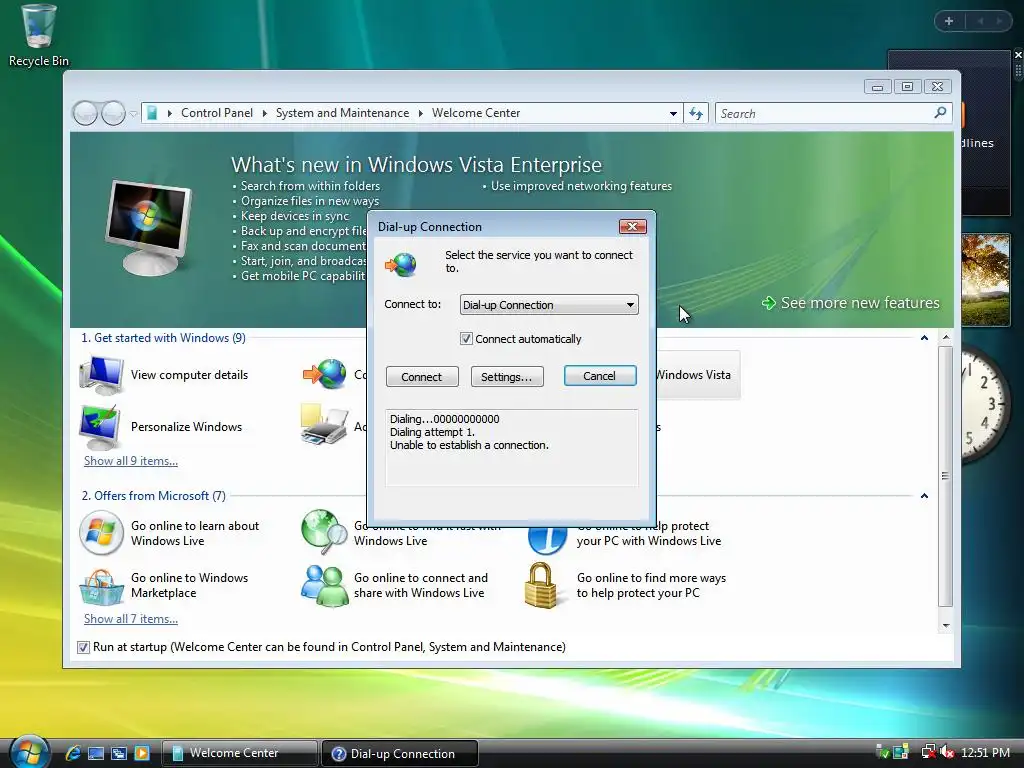This screenshot has height=768, width=1024.
Task: Open the Recycle Bin desktop icon
Action: pos(38,35)
